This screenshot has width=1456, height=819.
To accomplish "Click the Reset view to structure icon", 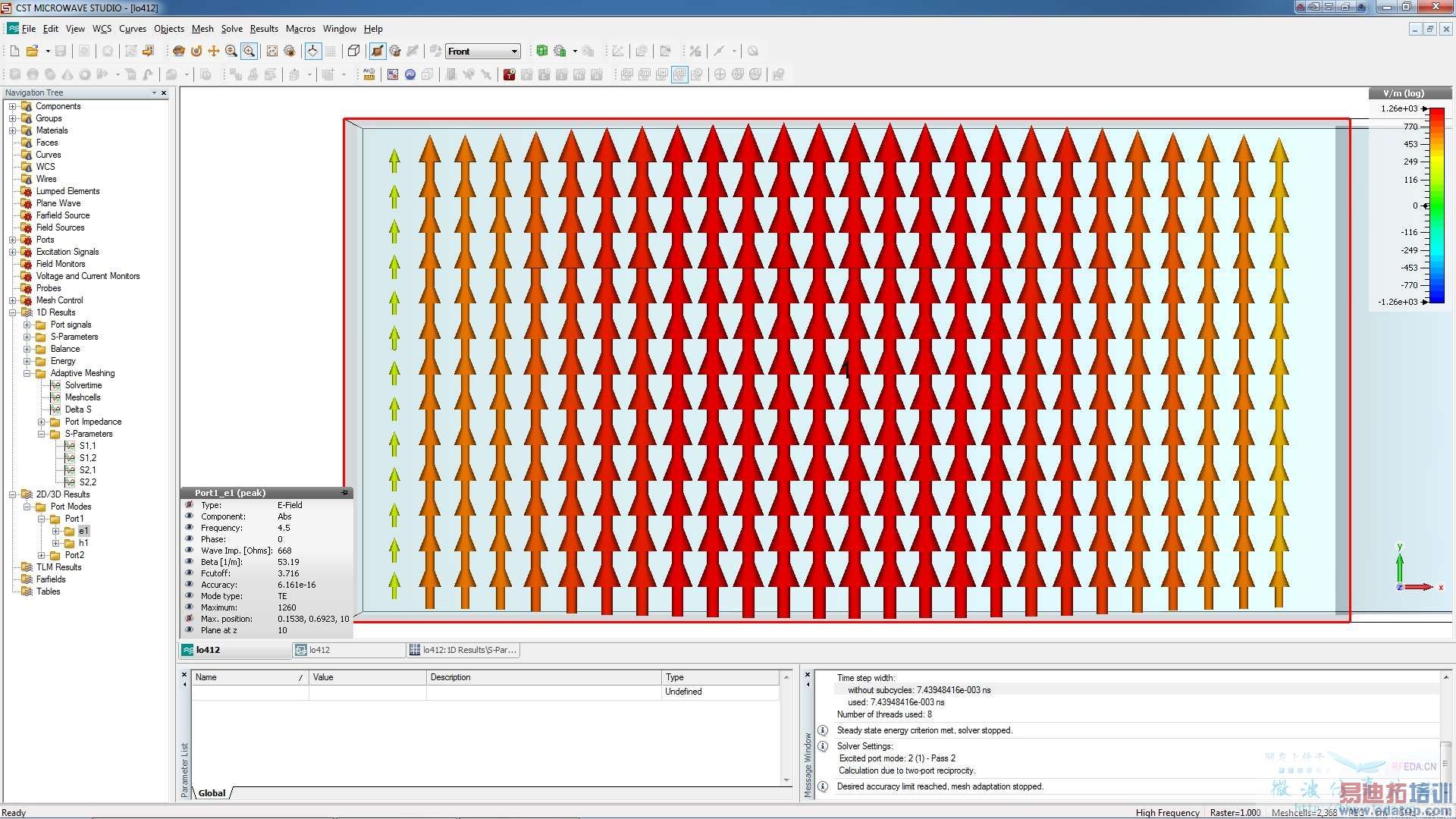I will [x=271, y=51].
